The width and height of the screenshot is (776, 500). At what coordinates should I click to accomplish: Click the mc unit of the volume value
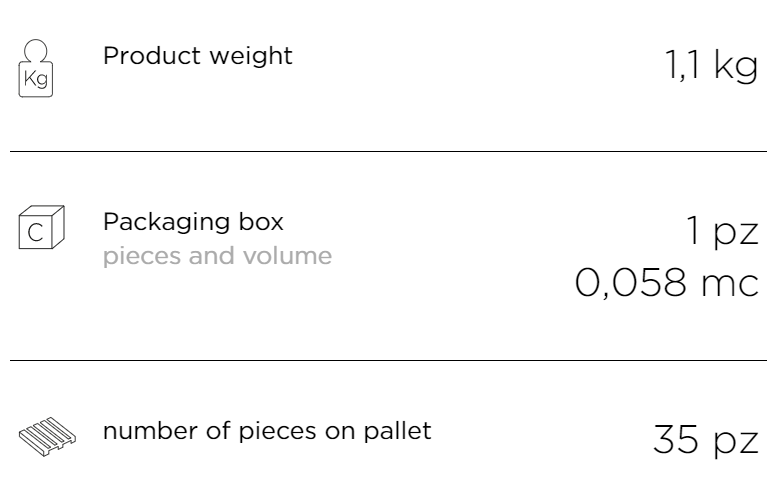pyautogui.click(x=730, y=284)
